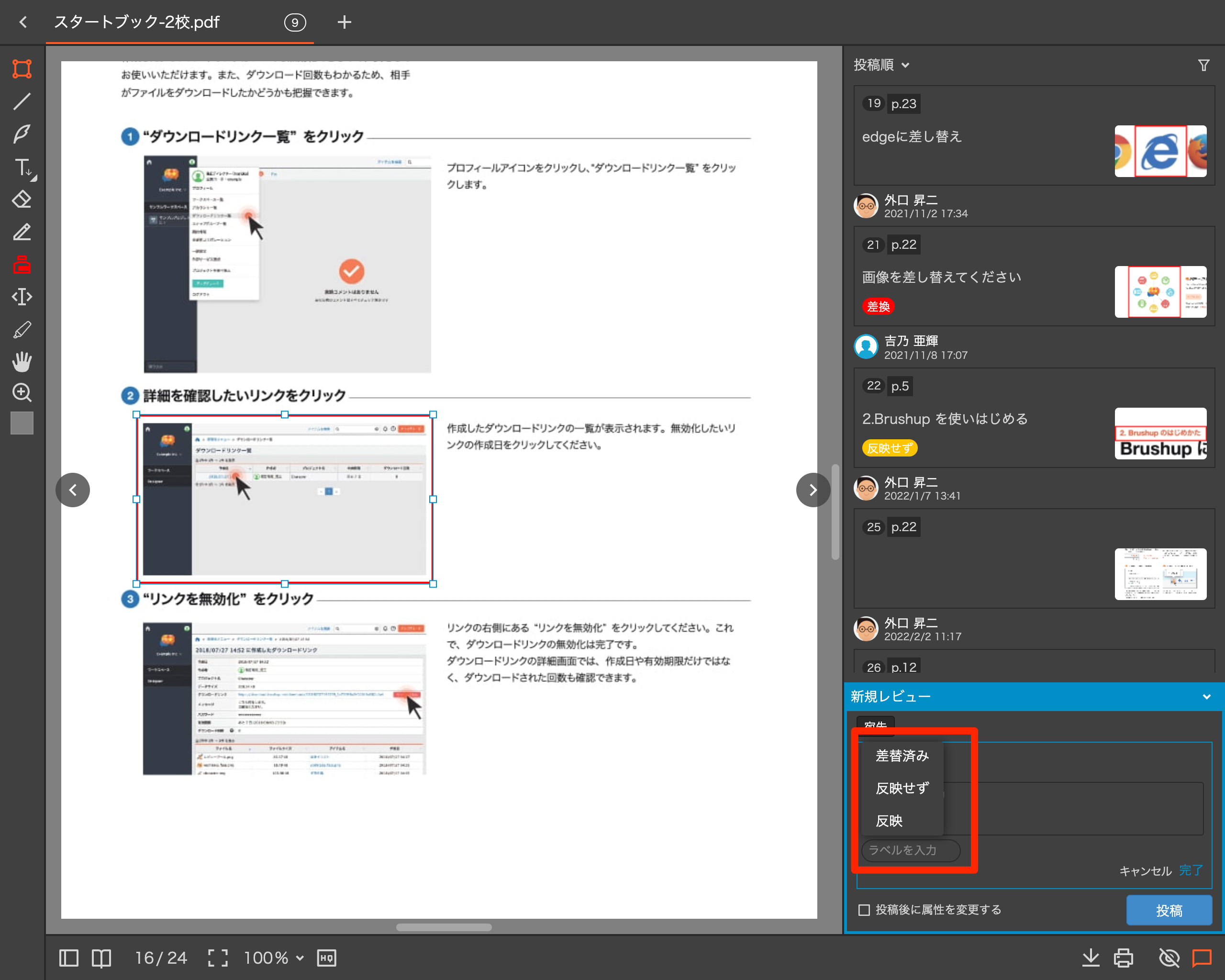Choose the eraser tool

(22, 200)
